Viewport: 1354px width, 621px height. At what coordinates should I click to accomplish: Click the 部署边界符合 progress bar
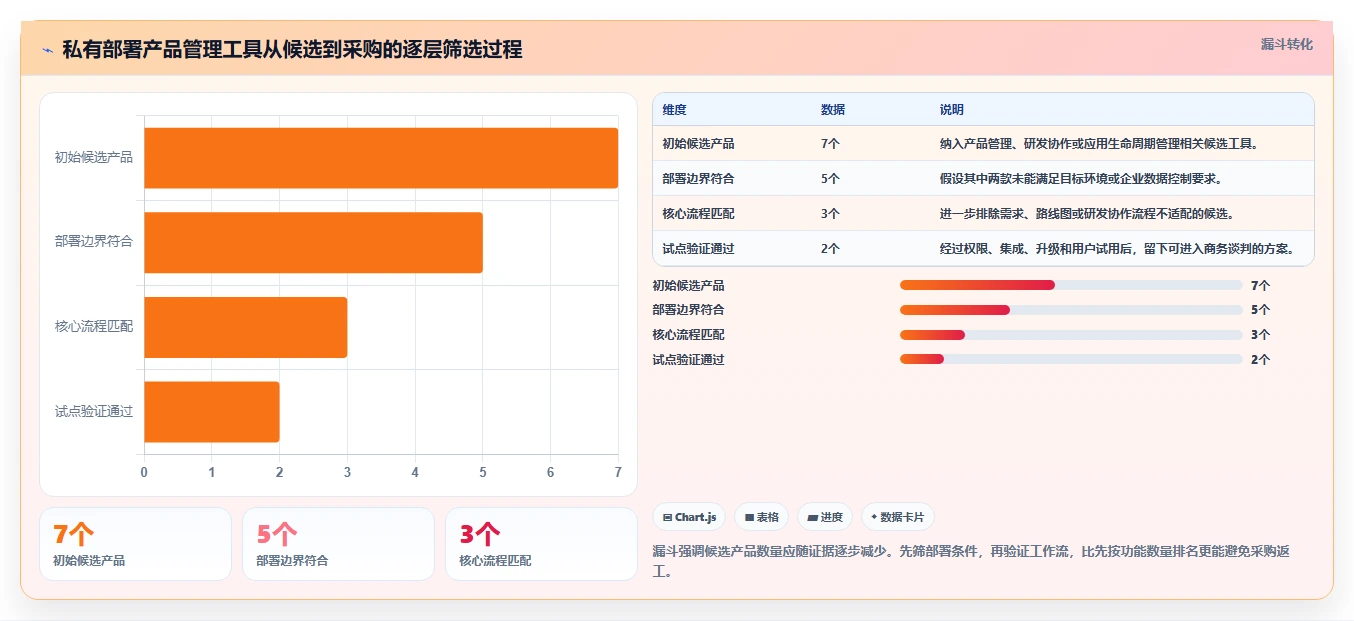(x=1071, y=310)
